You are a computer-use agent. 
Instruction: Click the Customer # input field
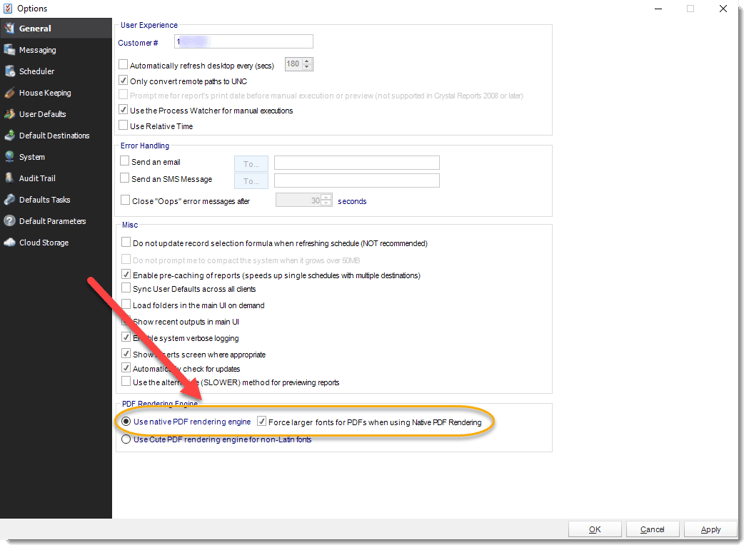coord(244,42)
